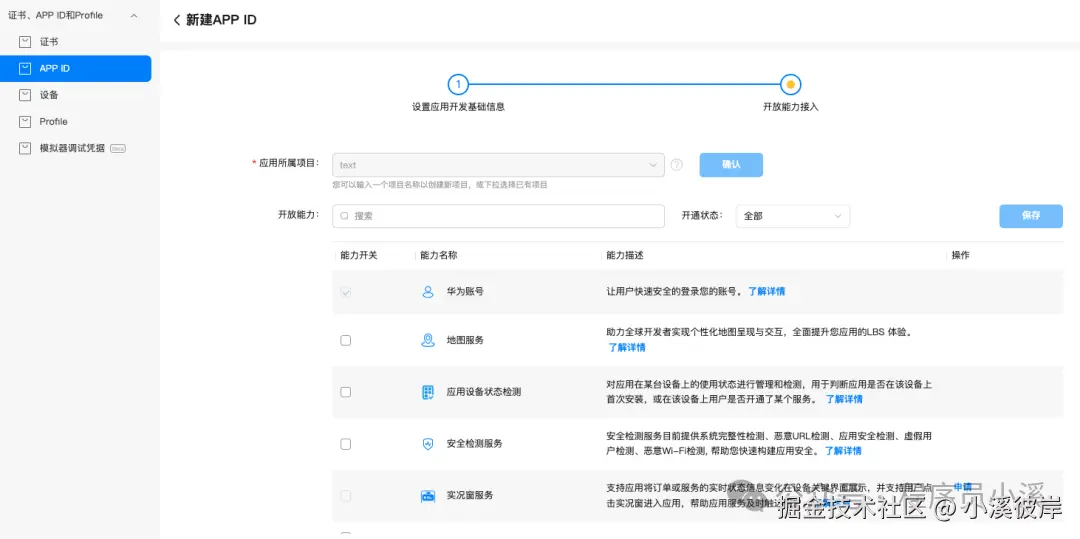The height and width of the screenshot is (539, 1080).
Task: Click the help icon next to project dropdown
Action: pyautogui.click(x=677, y=165)
